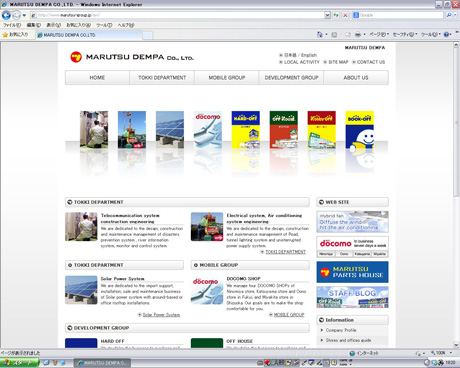
Task: Select the ABOUT US navigation tab
Action: (356, 78)
